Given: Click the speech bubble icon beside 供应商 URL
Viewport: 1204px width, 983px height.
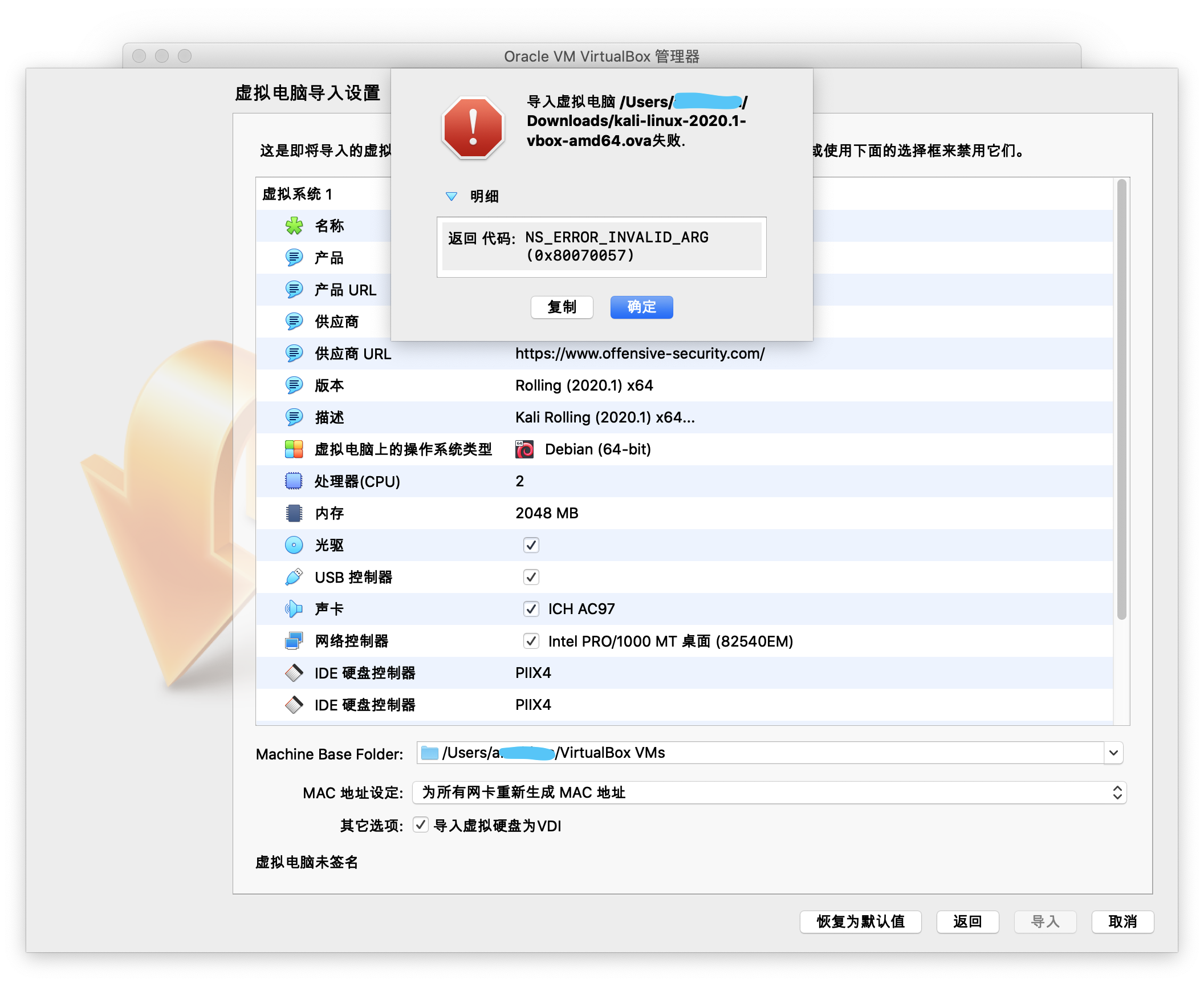Looking at the screenshot, I should click(294, 354).
